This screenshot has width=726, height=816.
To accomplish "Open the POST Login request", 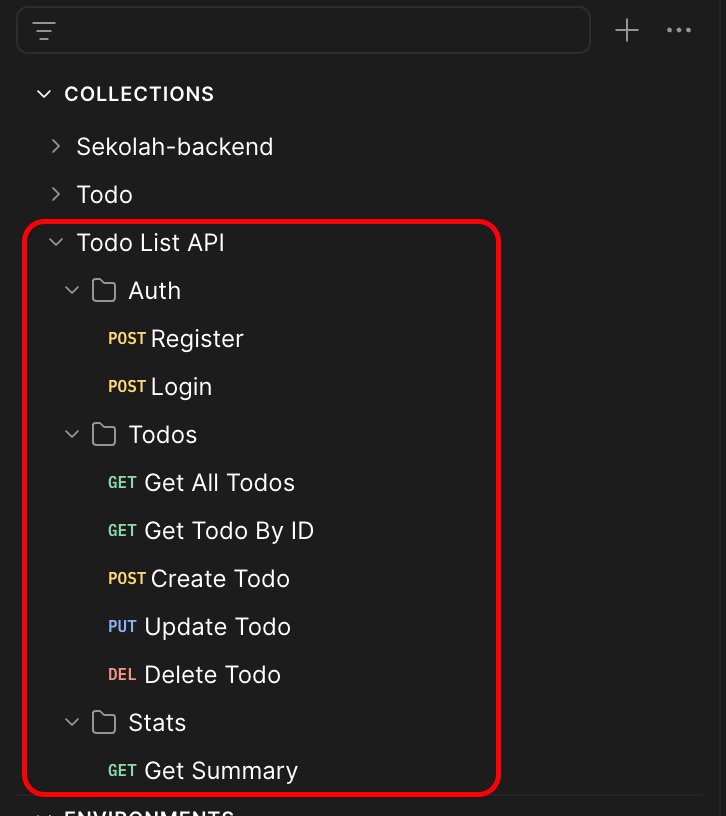I will tap(160, 387).
